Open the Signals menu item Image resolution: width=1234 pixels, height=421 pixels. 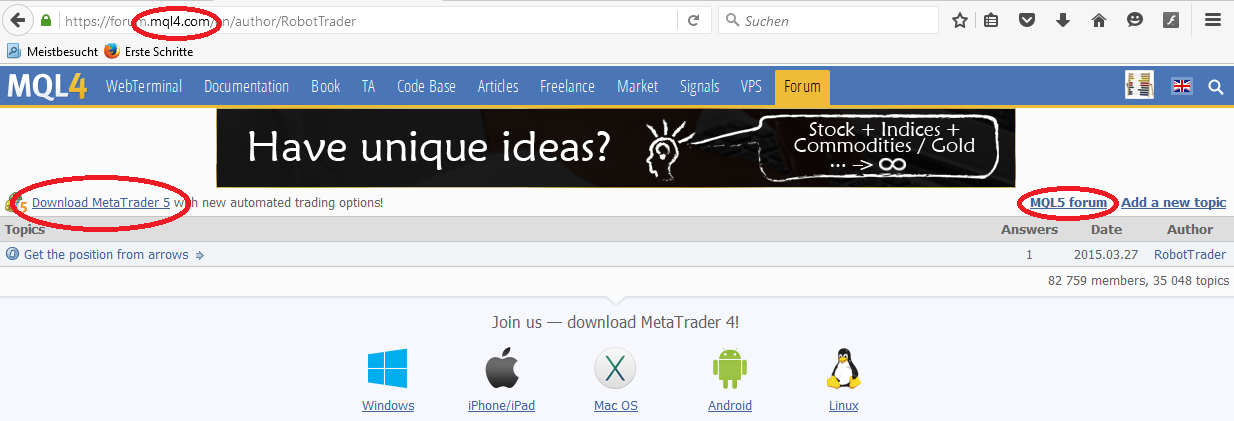(x=700, y=86)
